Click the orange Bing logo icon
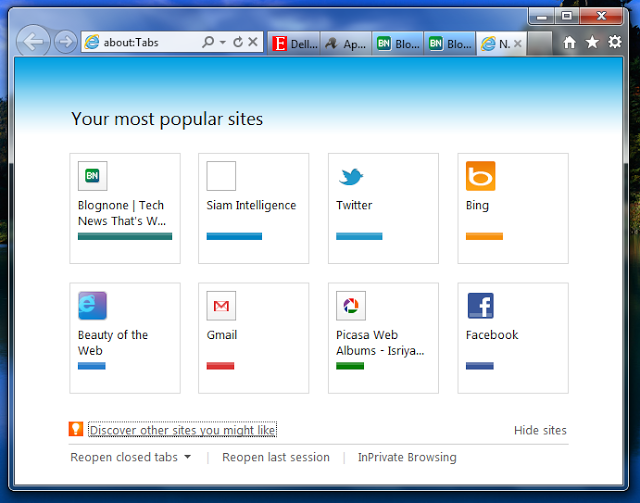The image size is (640, 503). (481, 176)
